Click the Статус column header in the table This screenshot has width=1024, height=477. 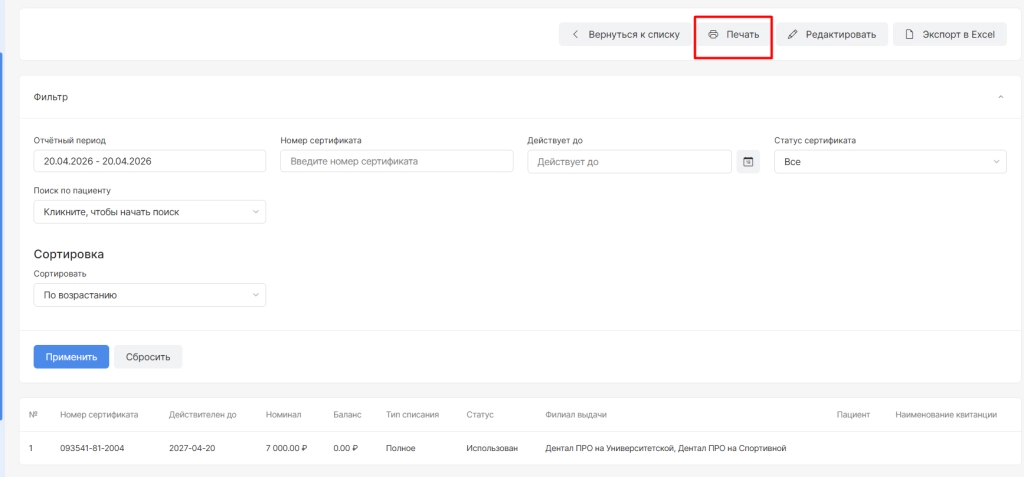pyautogui.click(x=480, y=415)
